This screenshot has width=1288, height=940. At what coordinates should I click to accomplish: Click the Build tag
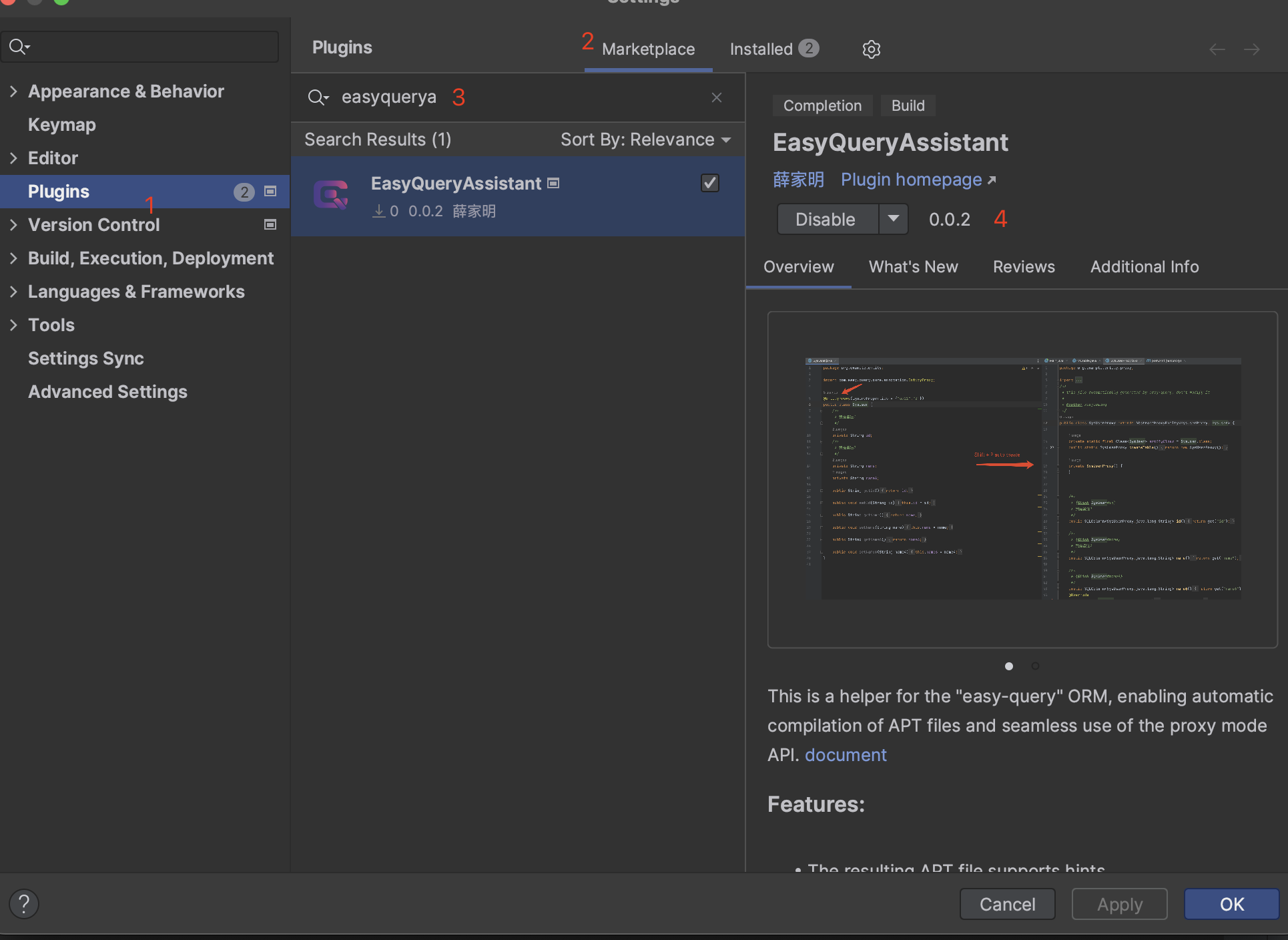coord(908,105)
